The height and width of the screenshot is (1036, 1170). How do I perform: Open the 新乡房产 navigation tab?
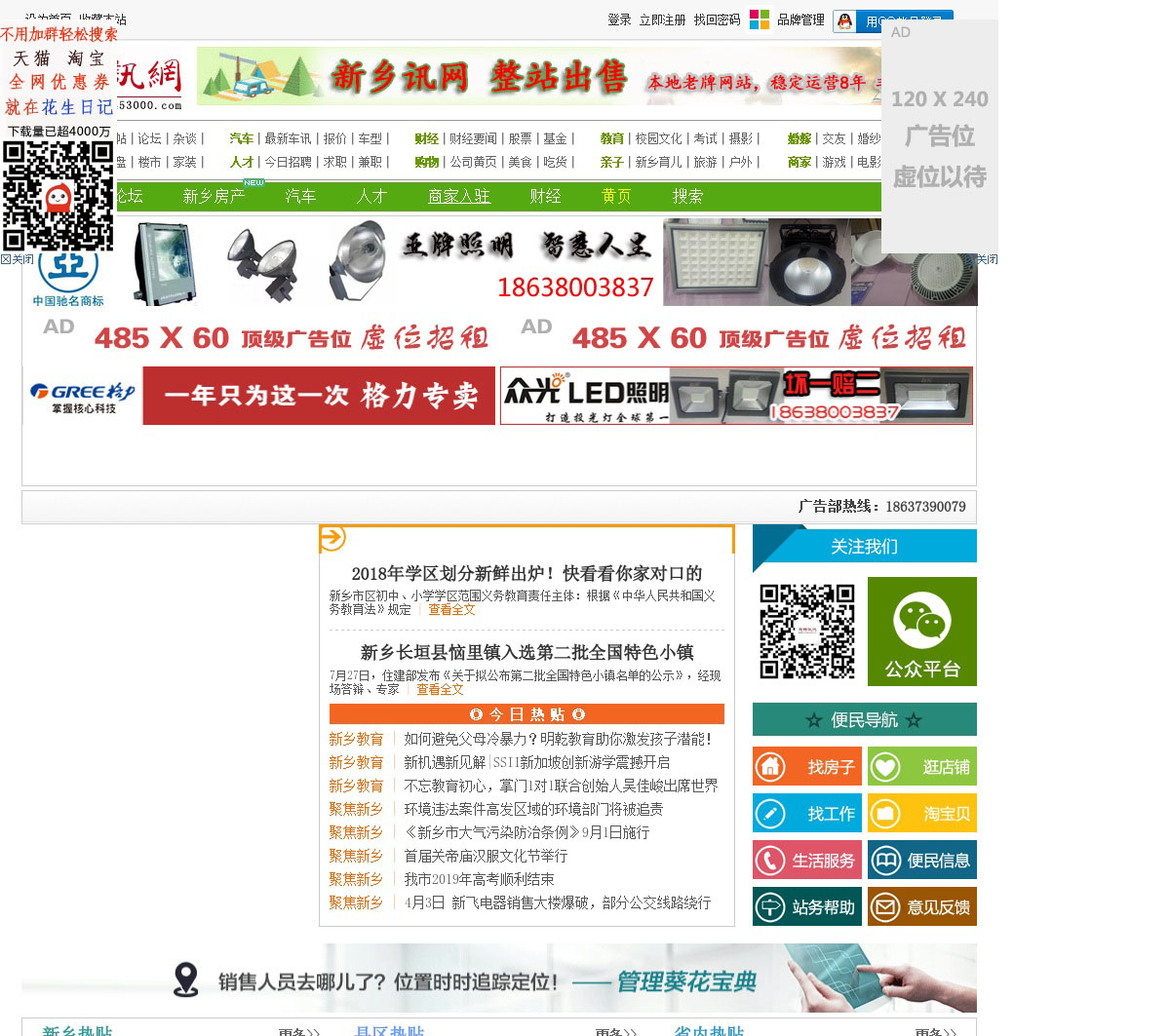tap(214, 196)
